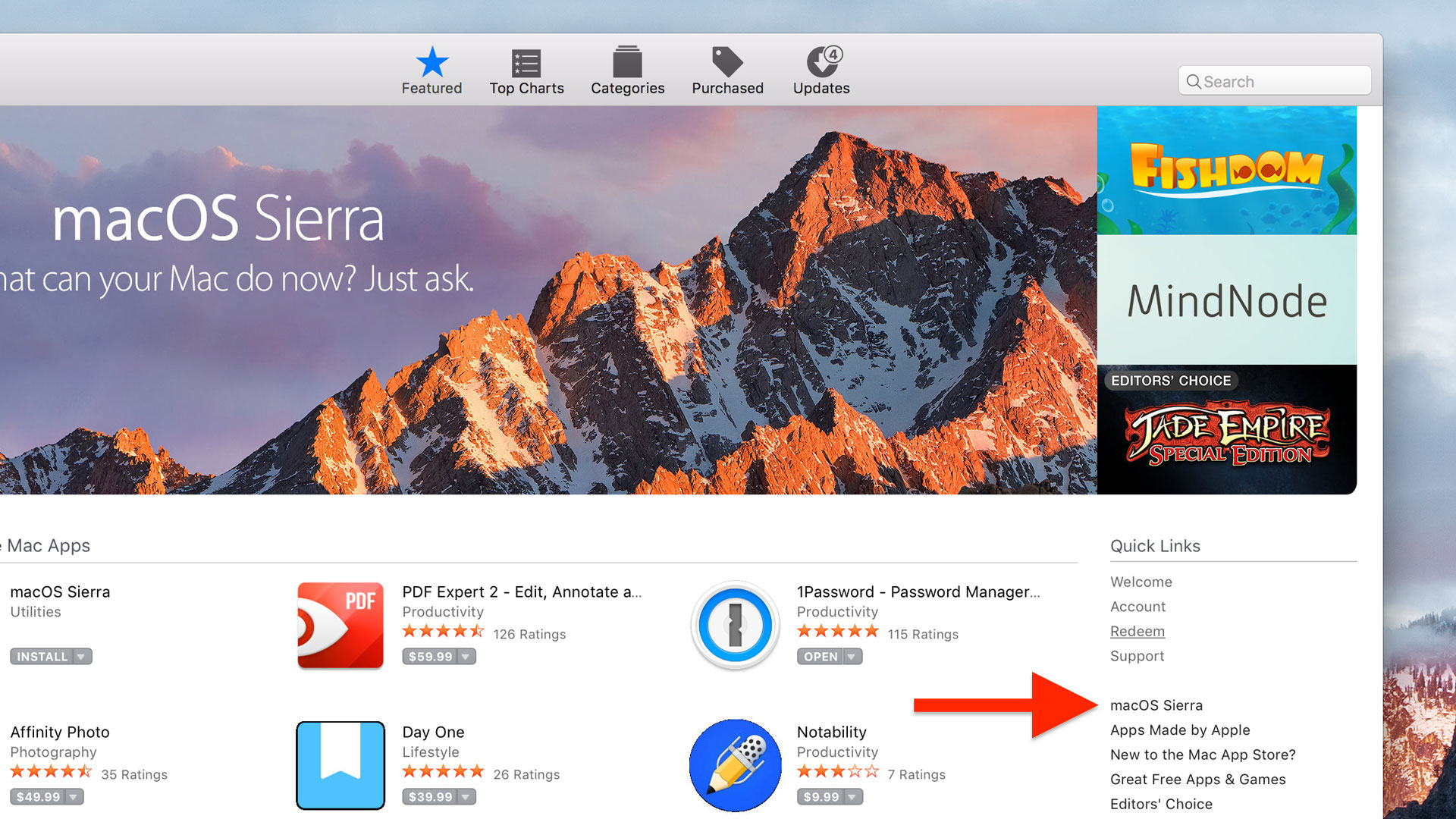Click Utilities category under macOS Sierra
The height and width of the screenshot is (819, 1456).
pos(36,612)
